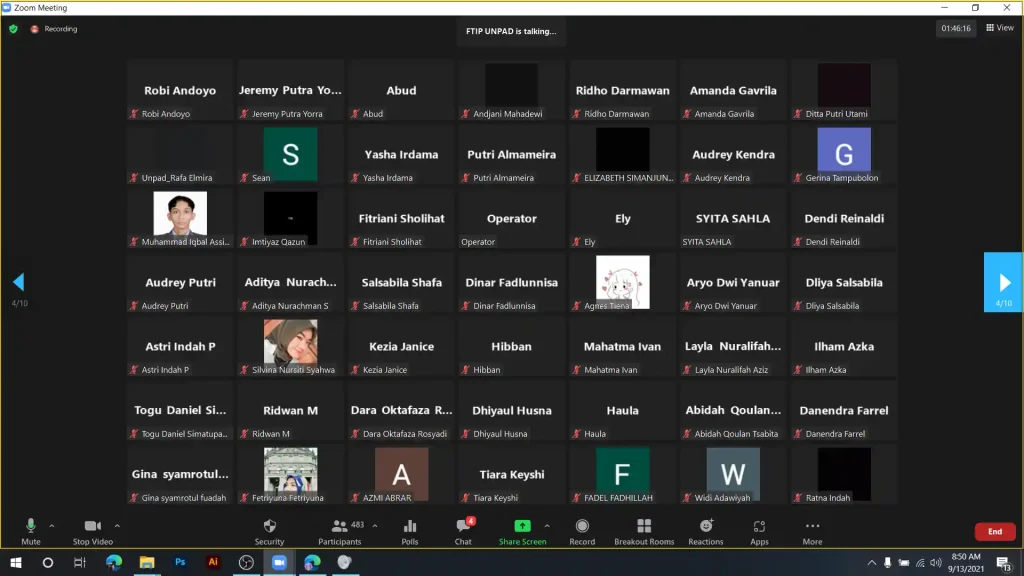This screenshot has height=576, width=1024.
Task: Open Photoshop from taskbar
Action: coord(180,562)
